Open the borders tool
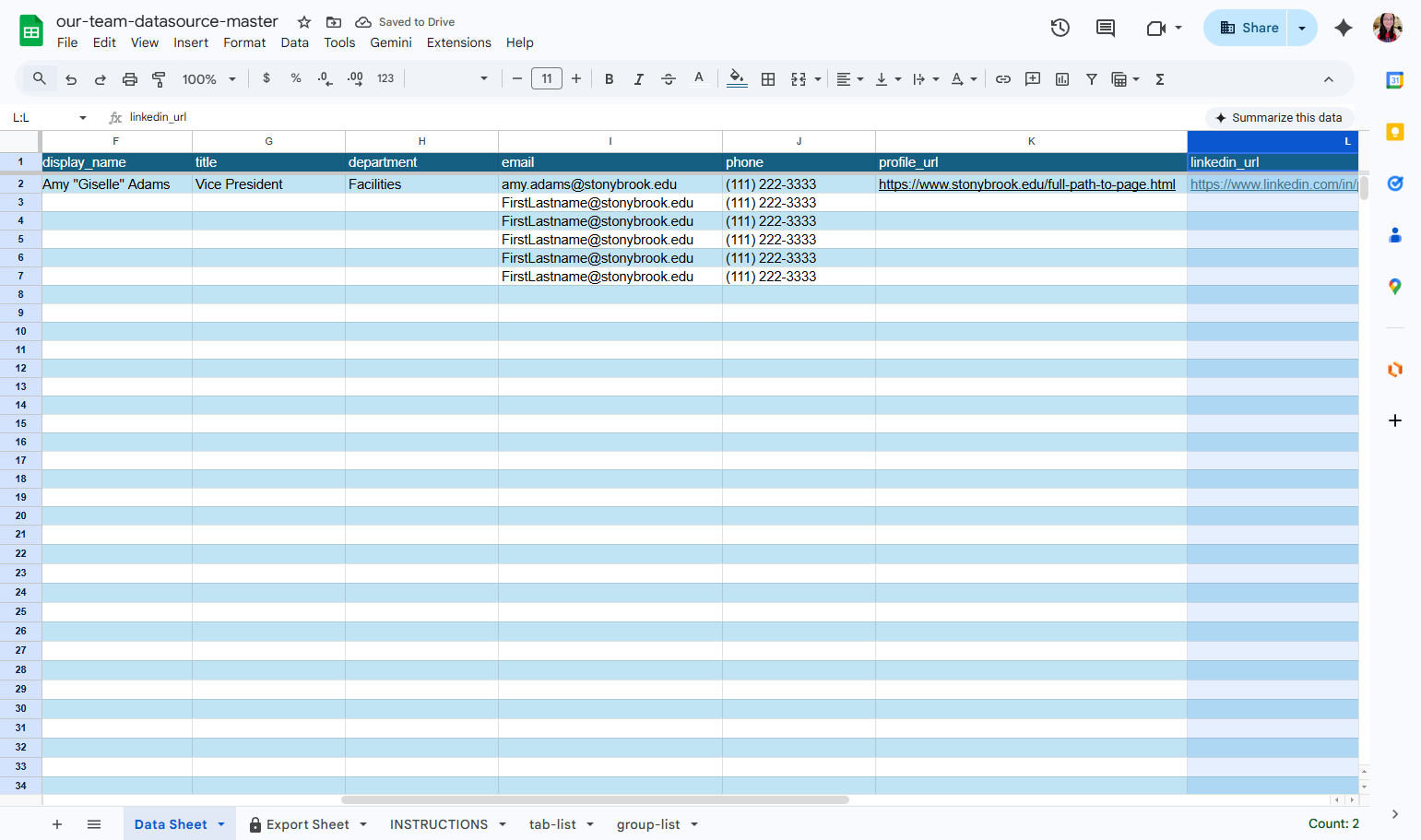Screen dimensions: 1421x840 [768, 79]
